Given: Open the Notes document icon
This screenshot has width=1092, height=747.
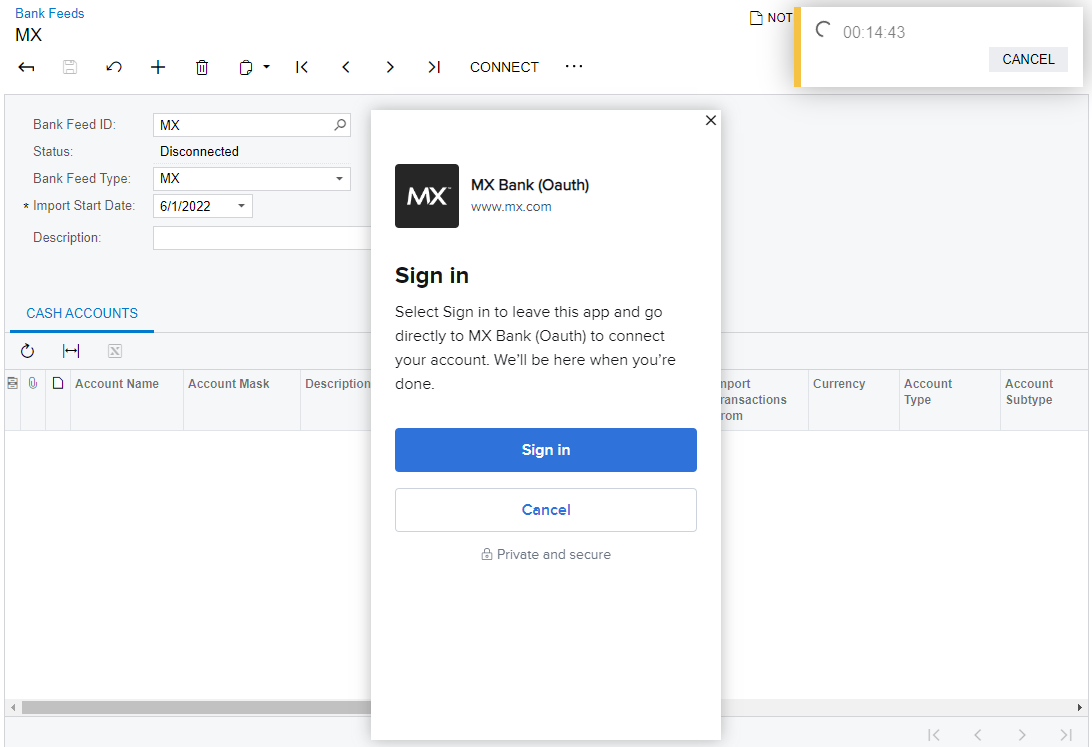Looking at the screenshot, I should [756, 18].
